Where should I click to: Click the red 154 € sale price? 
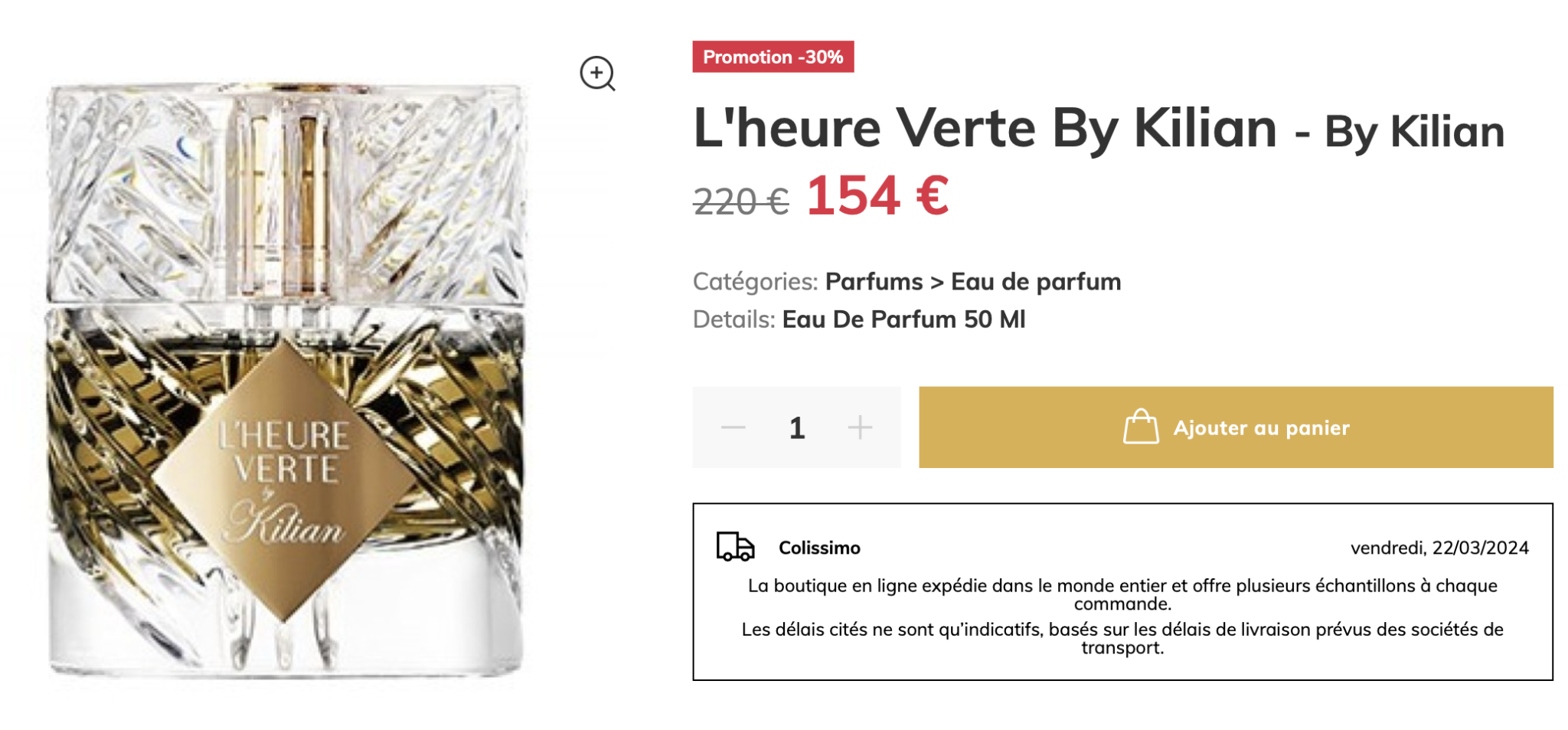[x=877, y=196]
